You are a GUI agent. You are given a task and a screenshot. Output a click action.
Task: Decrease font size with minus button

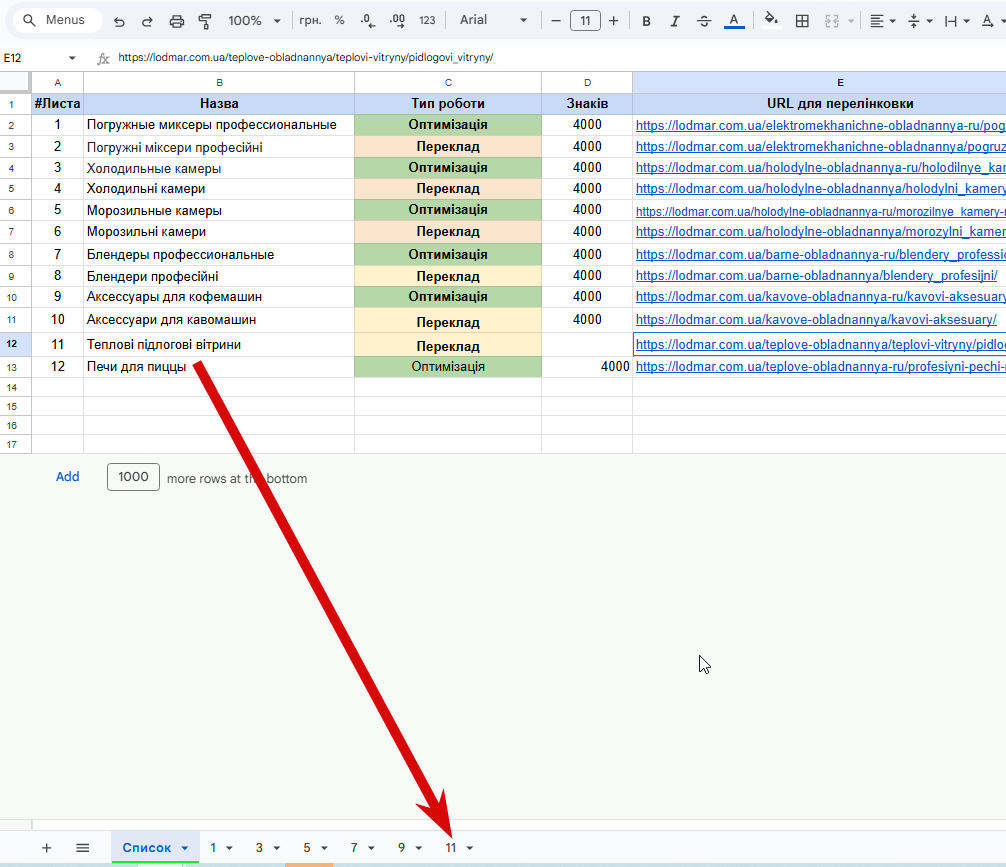click(x=556, y=21)
